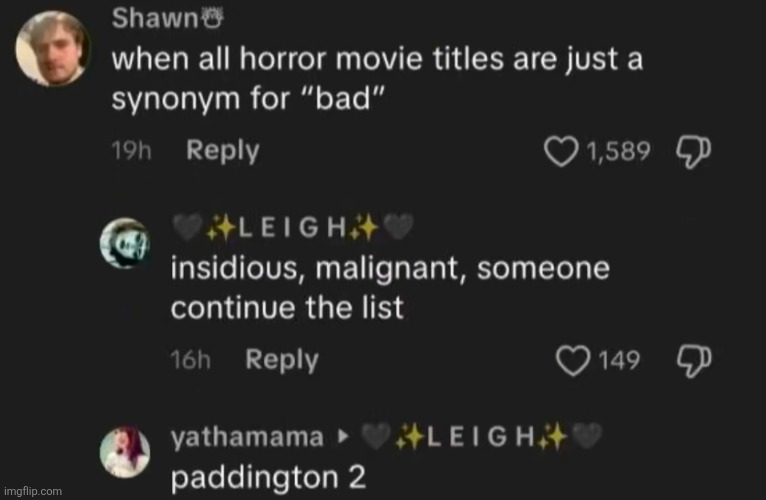
Task: Open yathamama's profile avatar
Action: click(125, 452)
